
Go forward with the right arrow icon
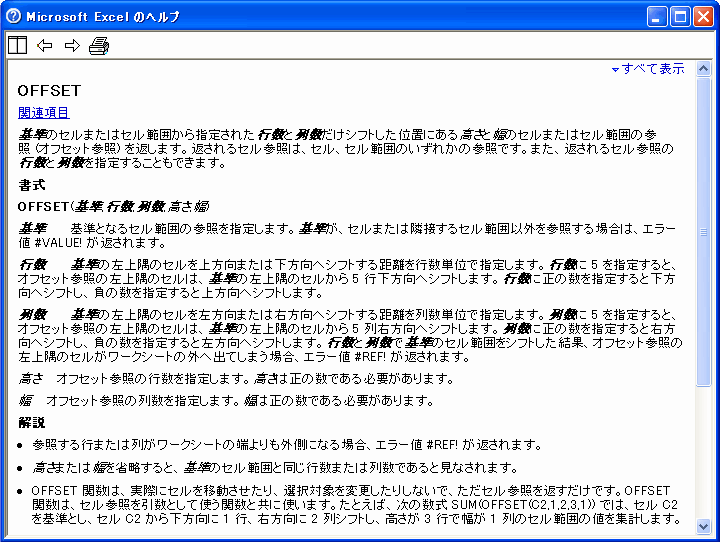(72, 45)
